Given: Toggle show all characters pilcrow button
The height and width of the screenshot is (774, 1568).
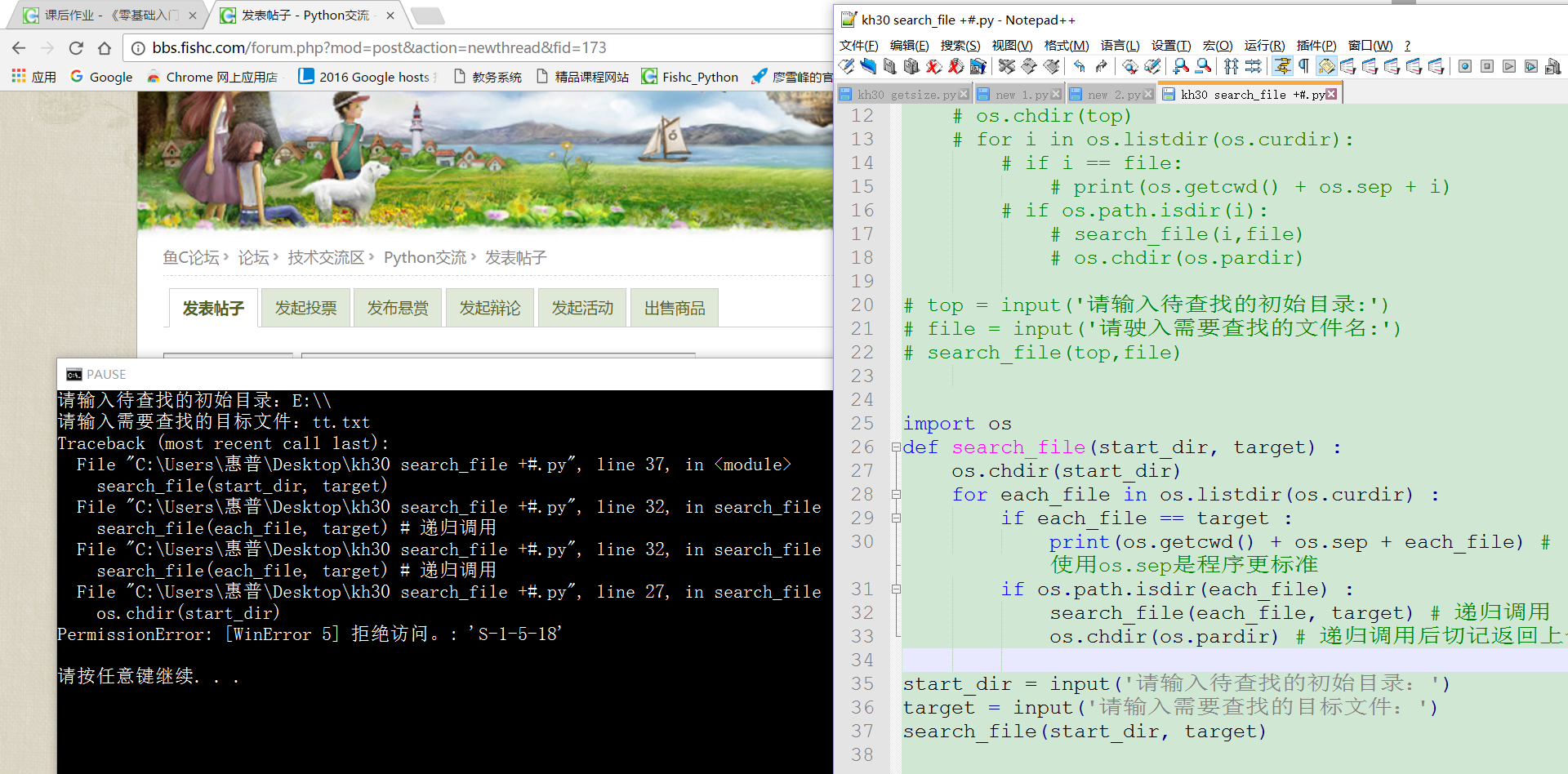Looking at the screenshot, I should (1304, 67).
